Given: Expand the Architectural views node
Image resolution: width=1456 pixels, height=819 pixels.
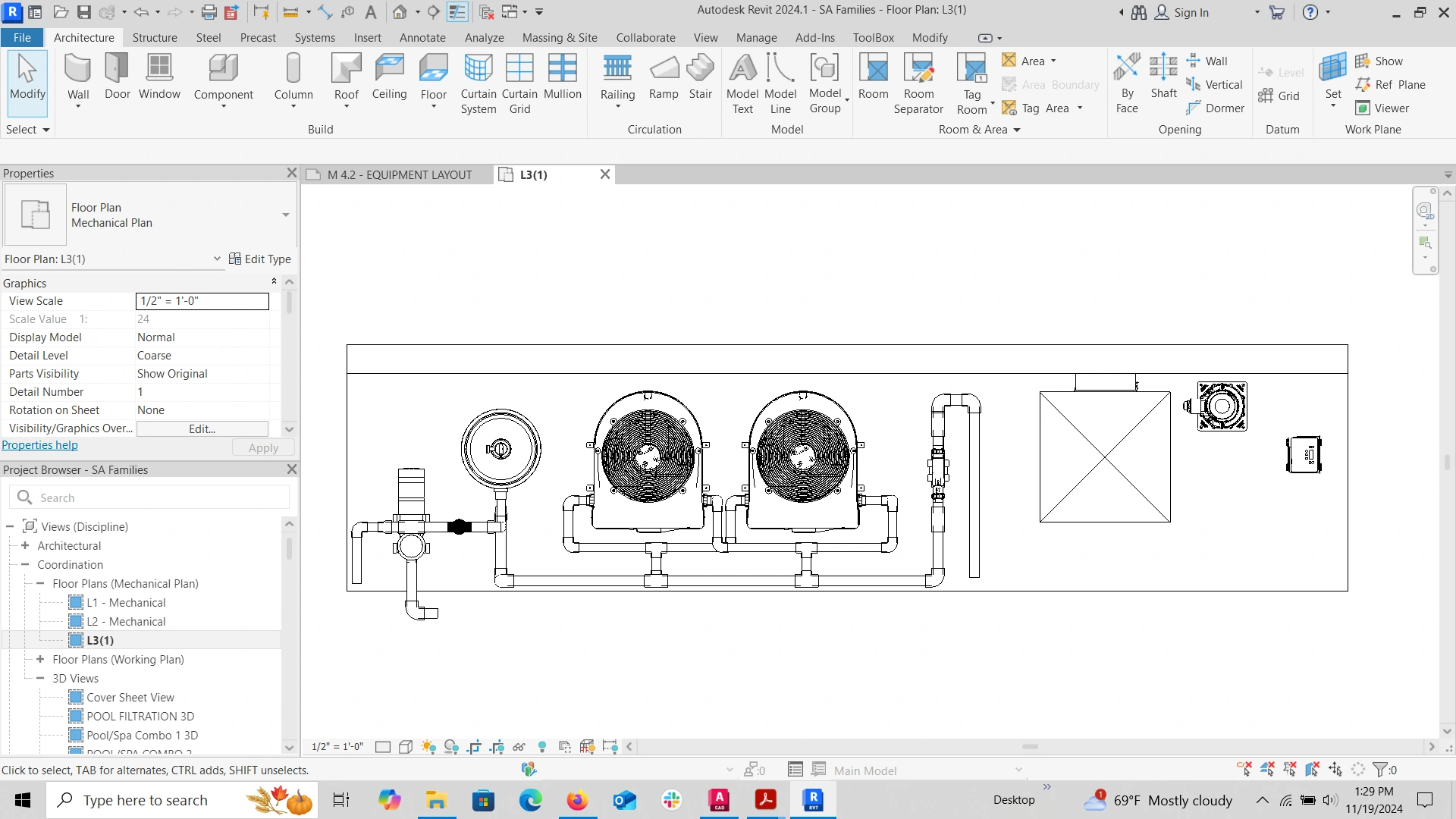Looking at the screenshot, I should click(x=25, y=545).
